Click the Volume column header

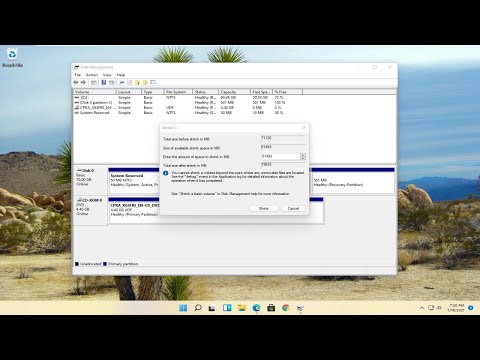94,92
